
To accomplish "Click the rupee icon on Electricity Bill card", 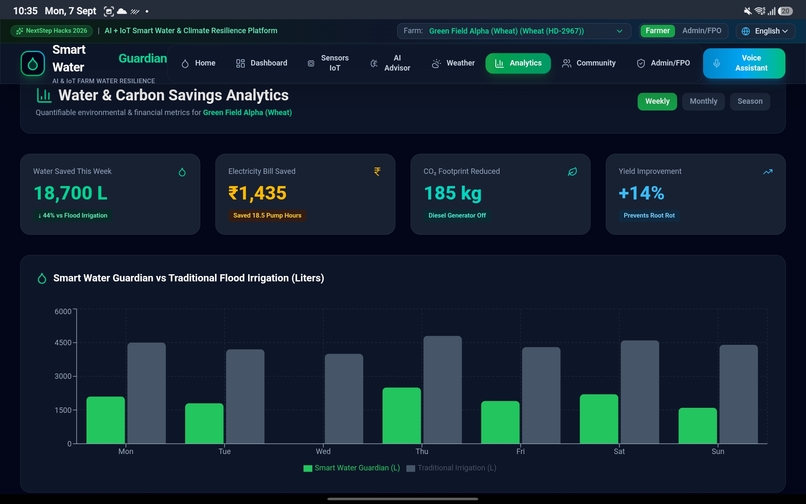I will (377, 172).
